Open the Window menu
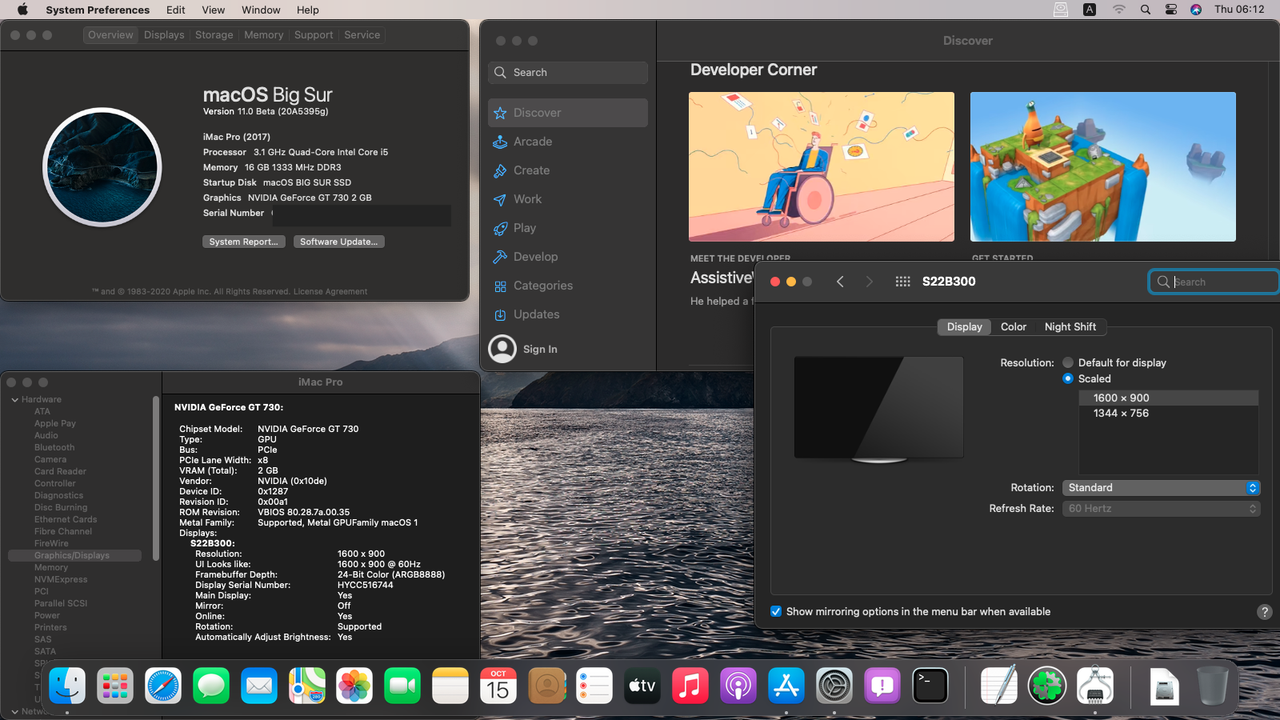Viewport: 1280px width, 720px height. pyautogui.click(x=261, y=9)
